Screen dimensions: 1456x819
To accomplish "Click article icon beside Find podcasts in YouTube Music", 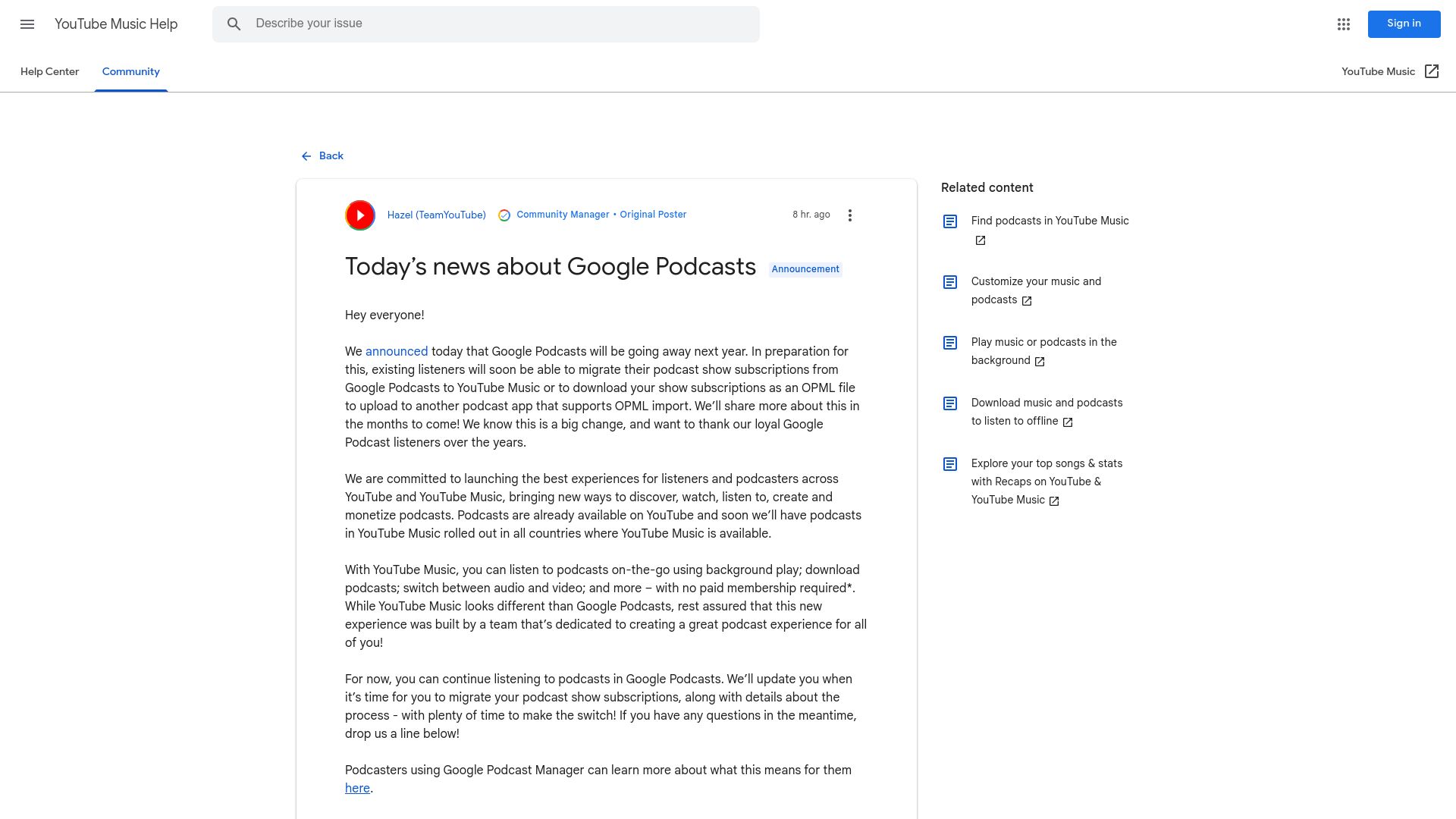I will click(x=950, y=221).
